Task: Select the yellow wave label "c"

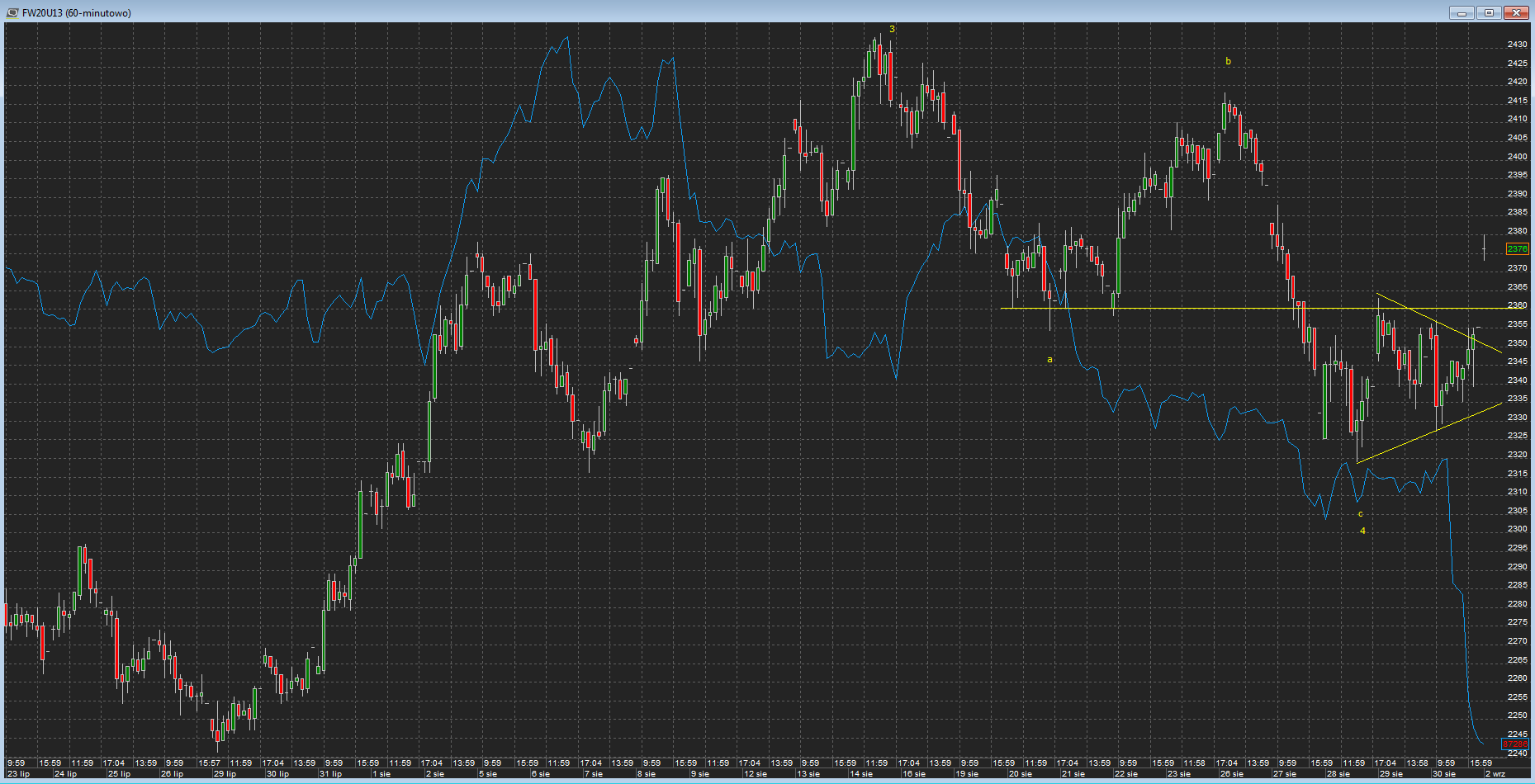Action: (x=1361, y=513)
